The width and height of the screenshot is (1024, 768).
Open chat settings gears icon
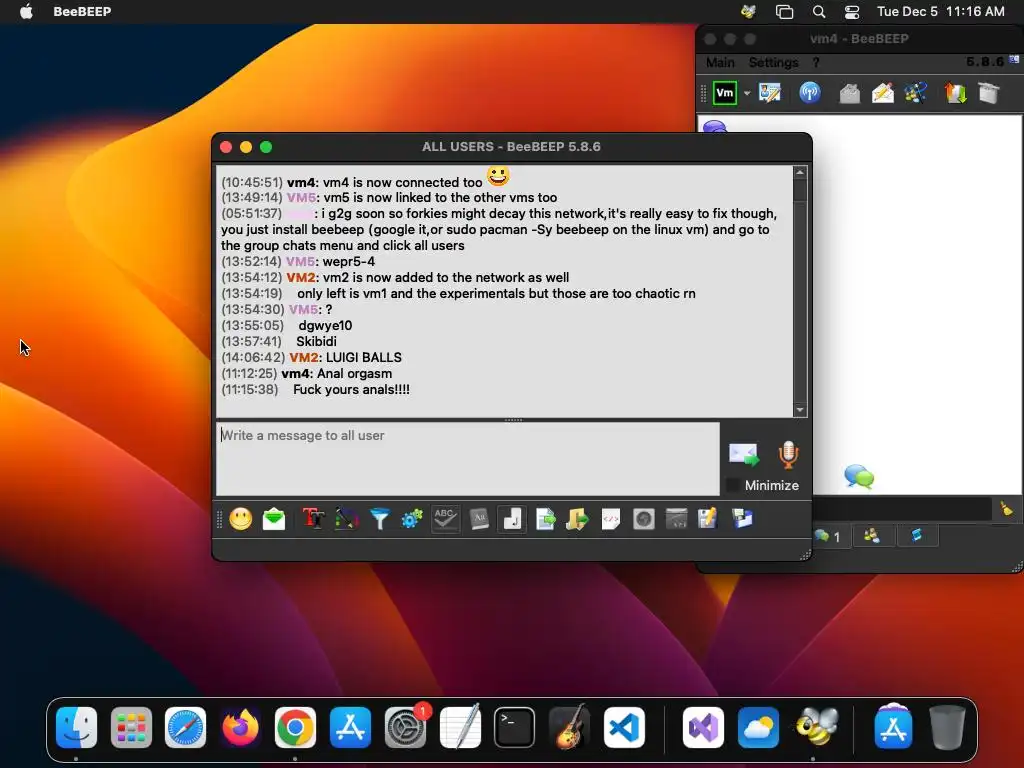(x=412, y=519)
